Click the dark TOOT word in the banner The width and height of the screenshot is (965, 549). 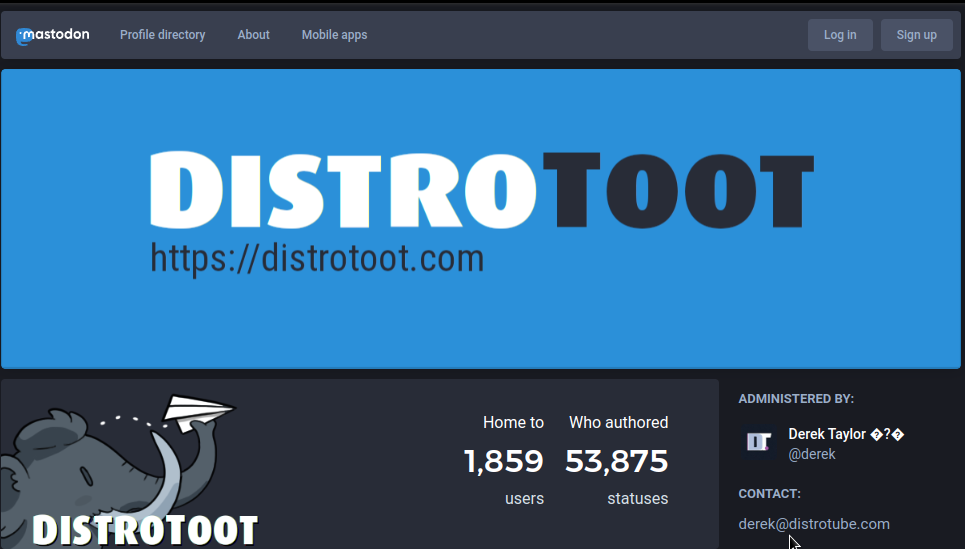(x=677, y=191)
